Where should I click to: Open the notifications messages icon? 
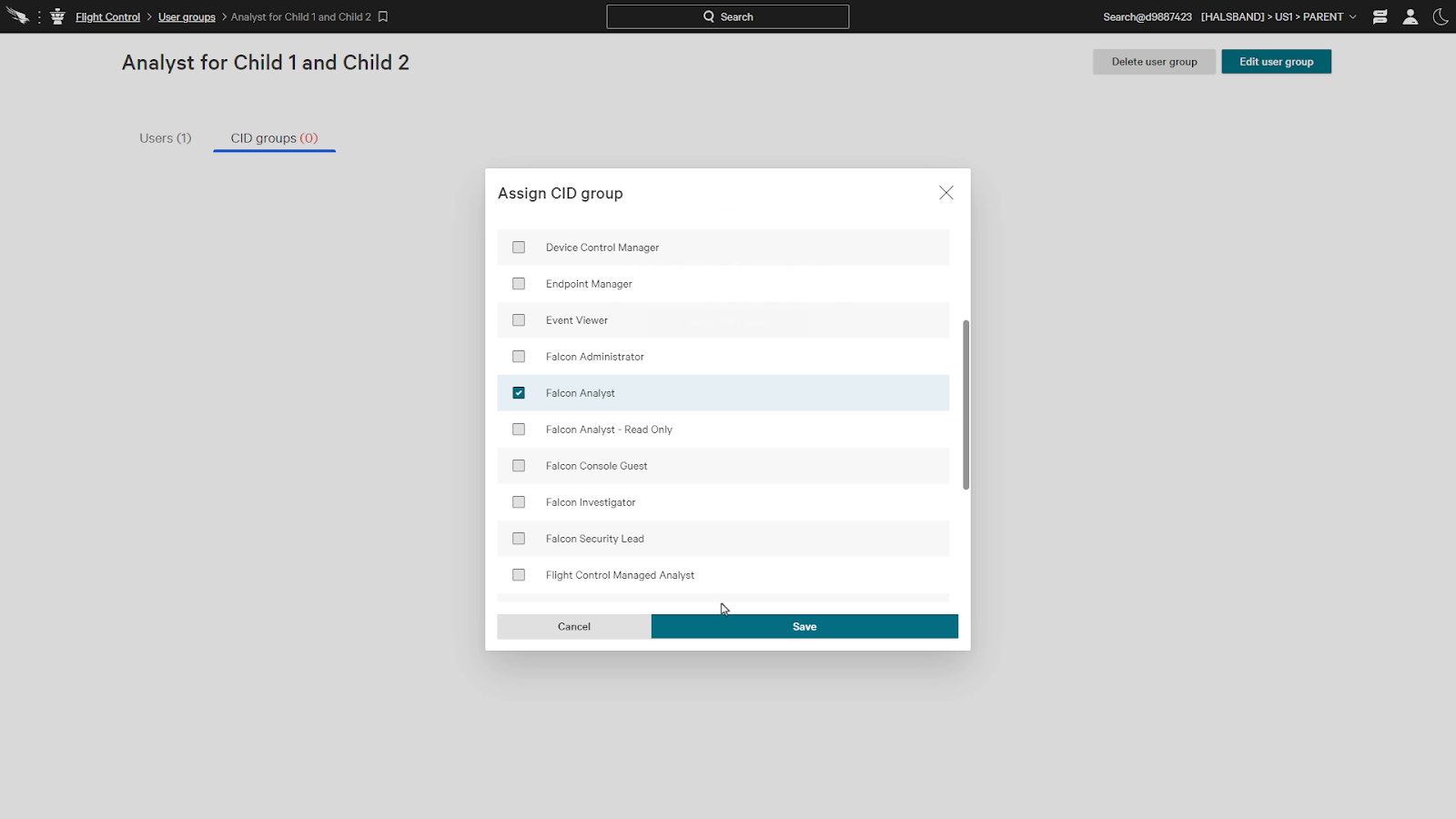1380,16
